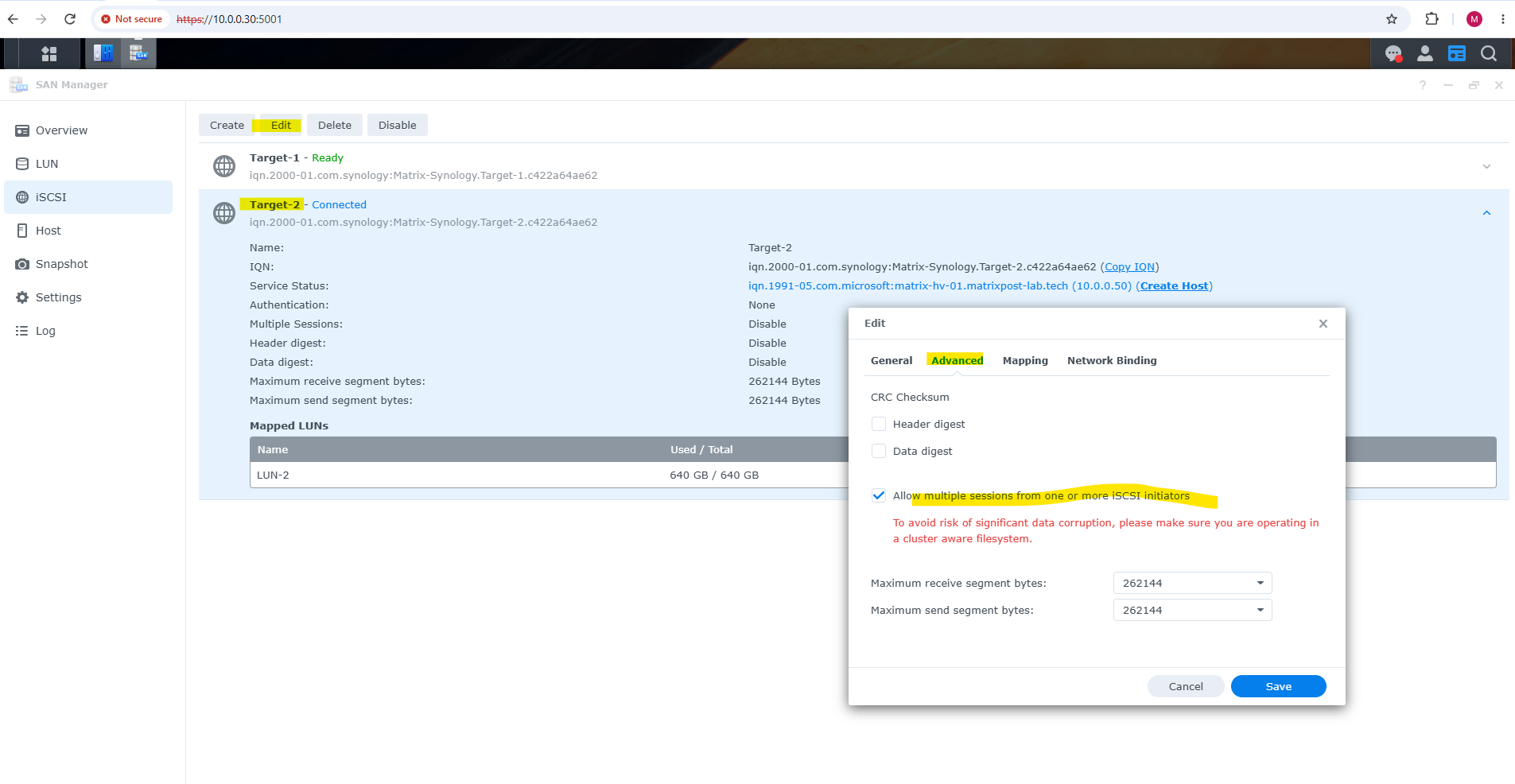The width and height of the screenshot is (1515, 784).
Task: Open Snapshot section in sidebar
Action: 88,264
